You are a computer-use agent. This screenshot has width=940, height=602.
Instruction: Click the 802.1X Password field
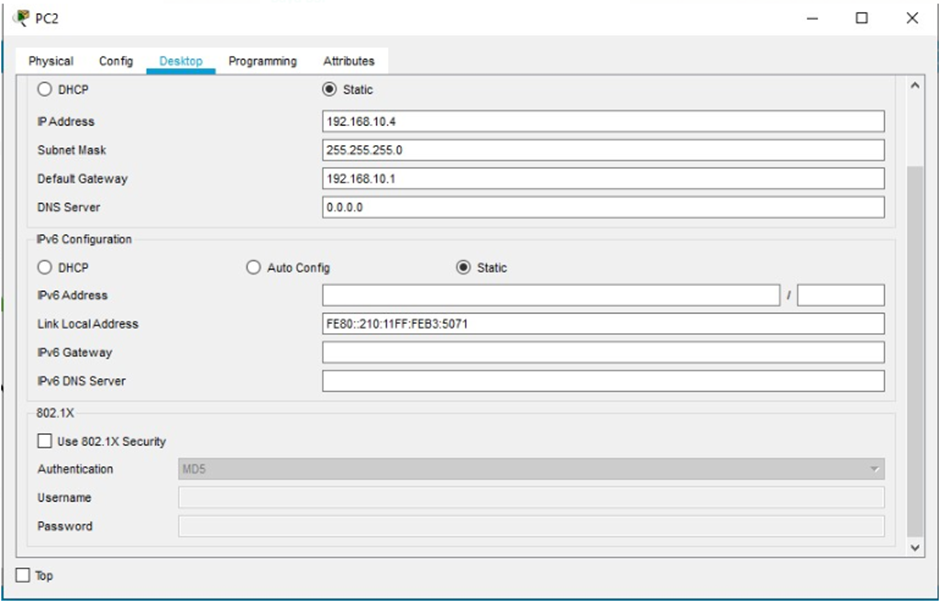coord(531,526)
